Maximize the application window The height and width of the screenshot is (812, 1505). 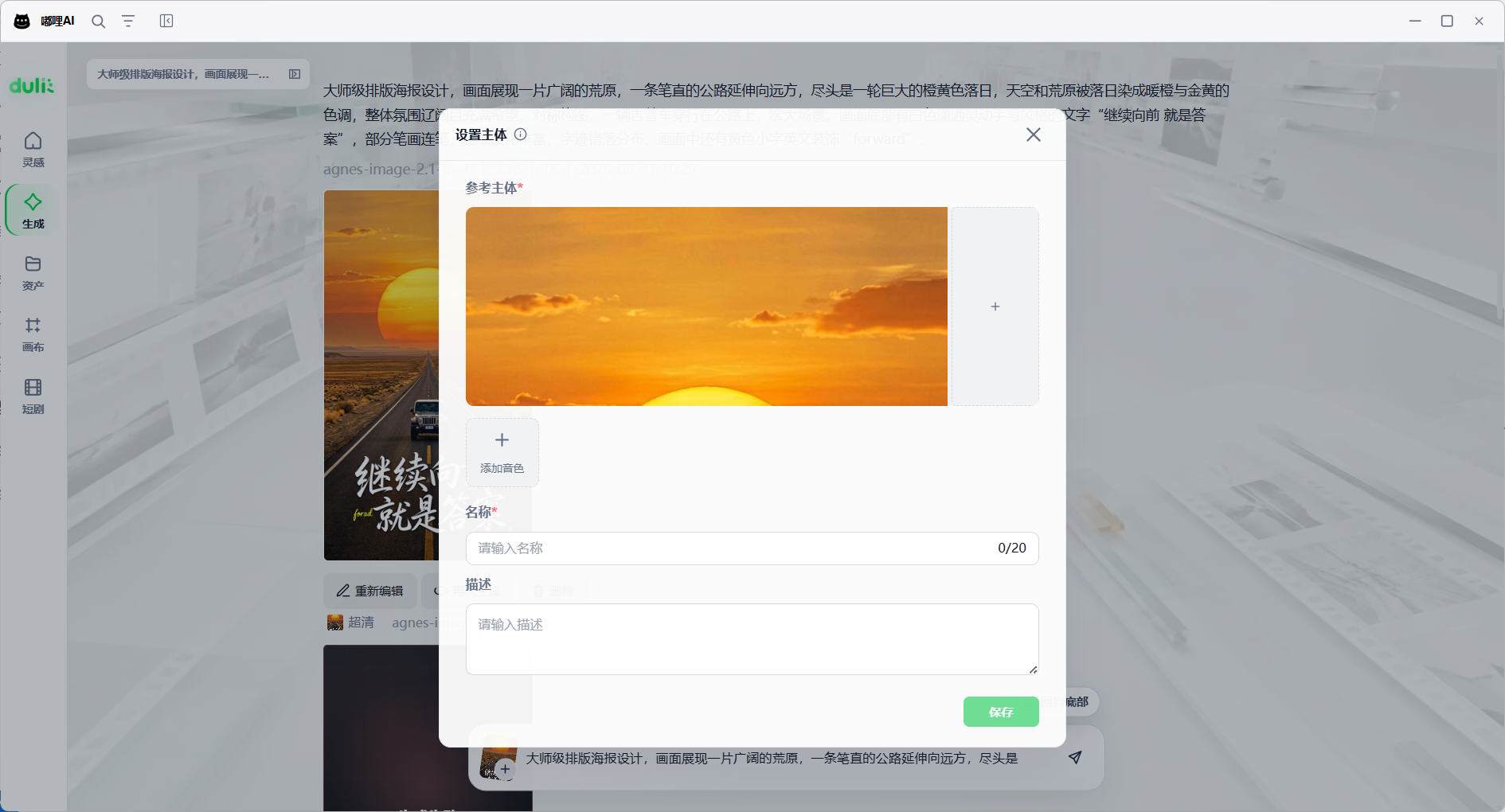pos(1447,21)
